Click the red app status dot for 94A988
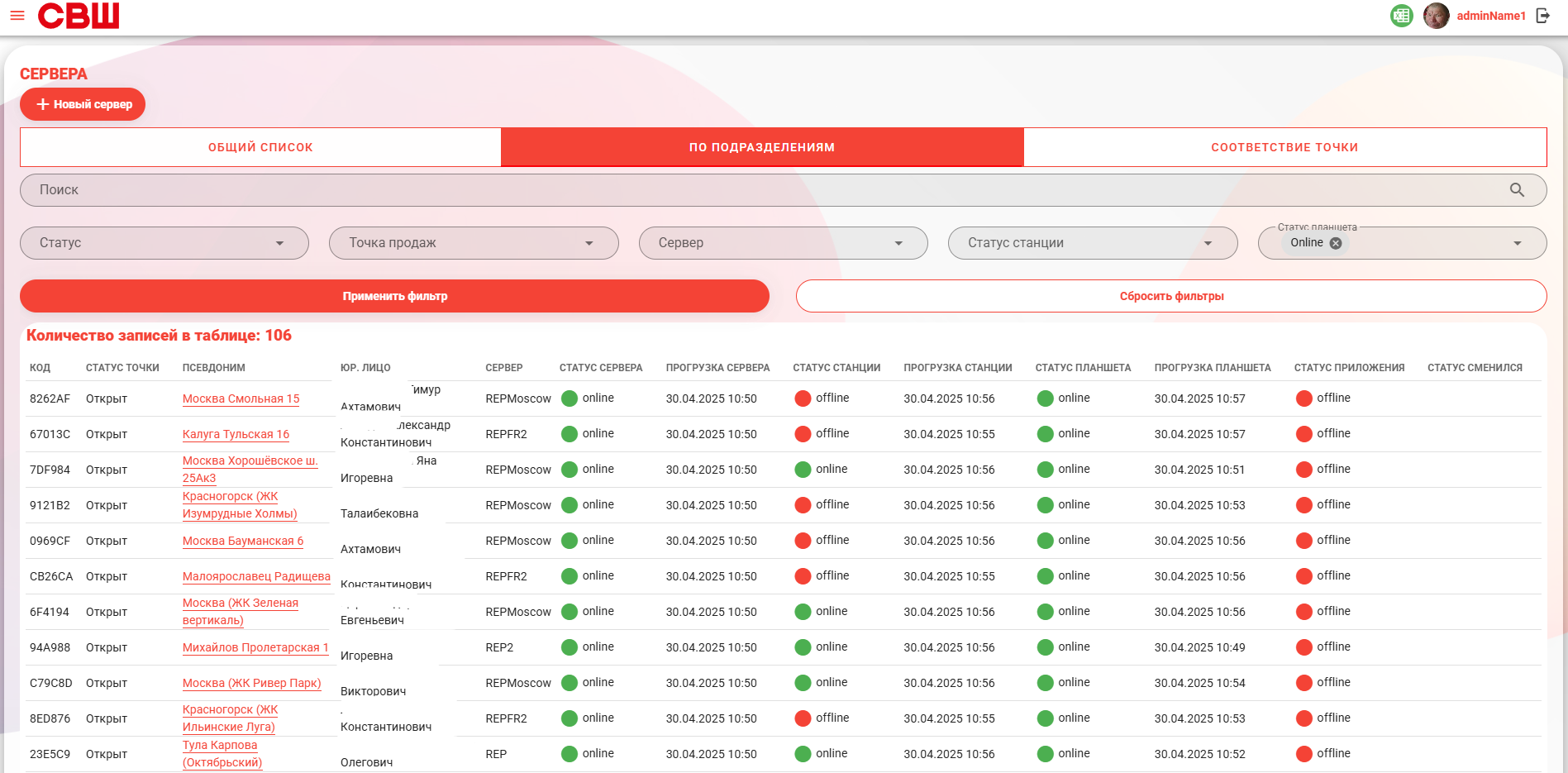Image resolution: width=1568 pixels, height=773 pixels. point(1304,647)
